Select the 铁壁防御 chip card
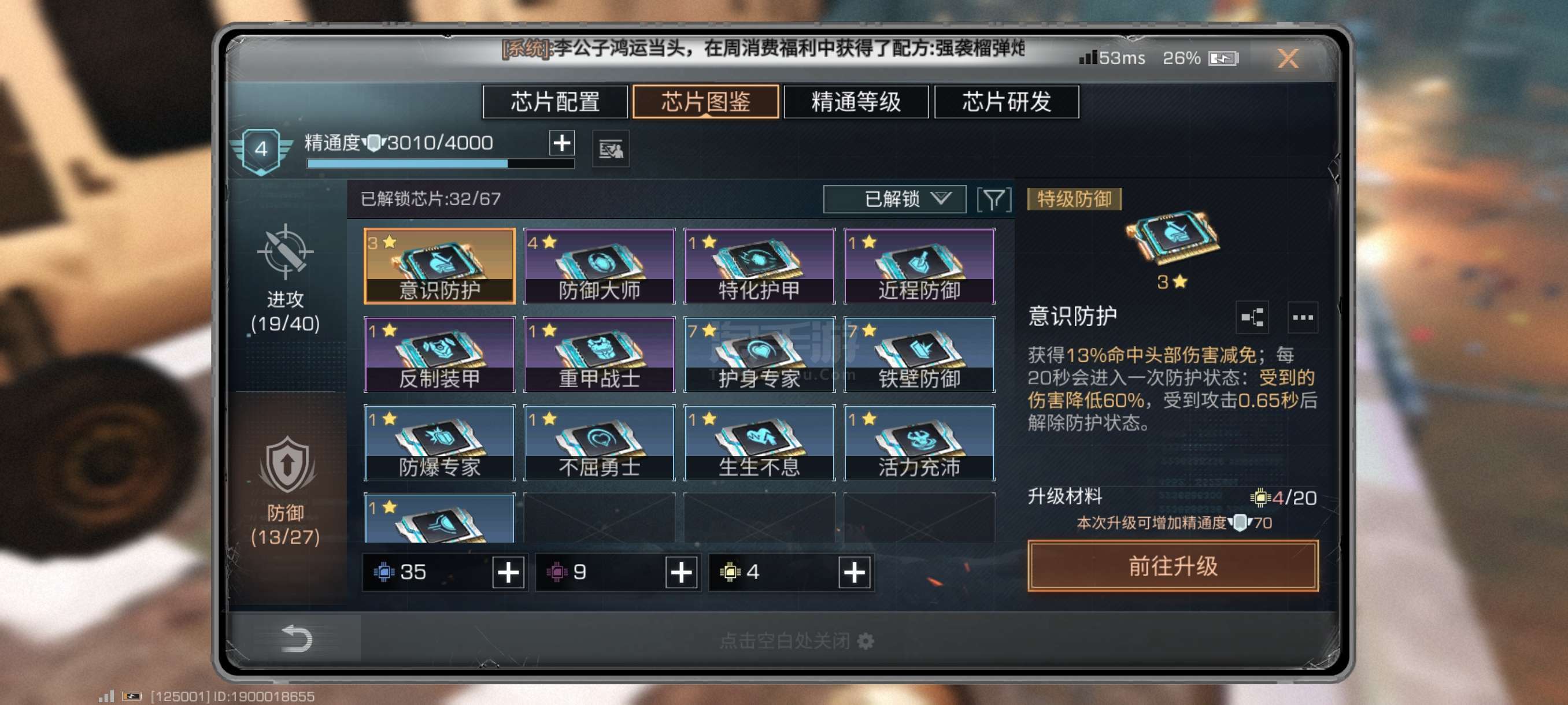The width and height of the screenshot is (1568, 705). coord(919,355)
